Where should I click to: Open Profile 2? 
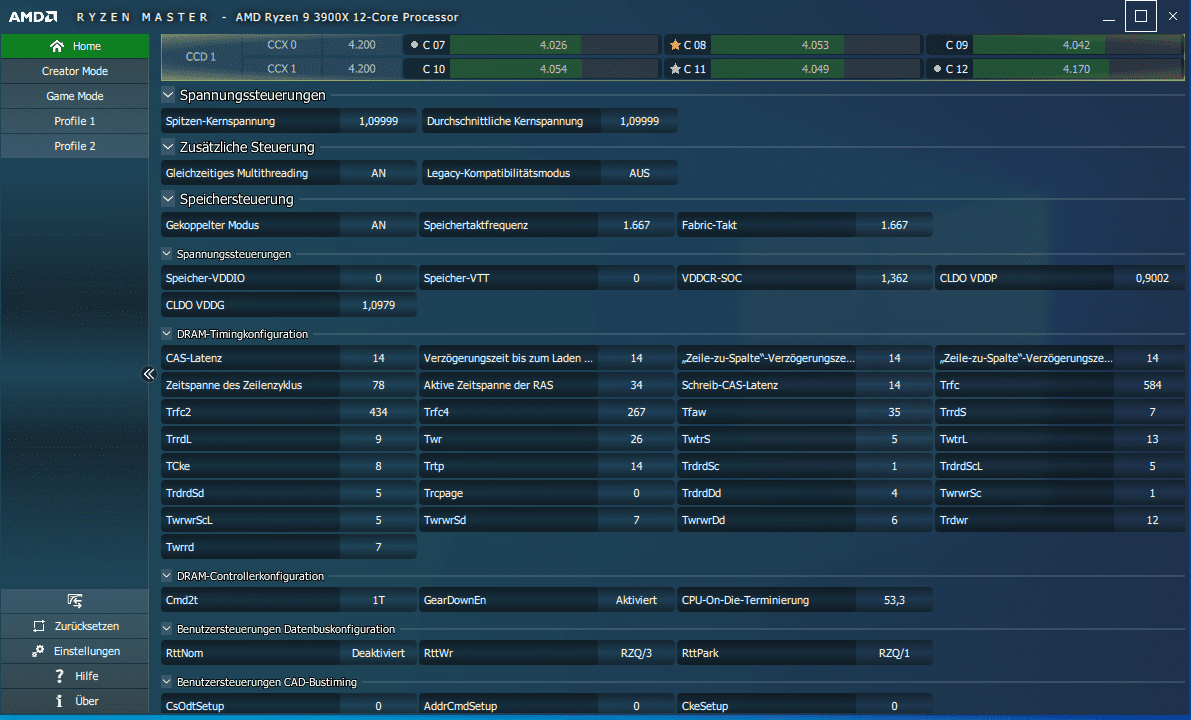pyautogui.click(x=74, y=146)
